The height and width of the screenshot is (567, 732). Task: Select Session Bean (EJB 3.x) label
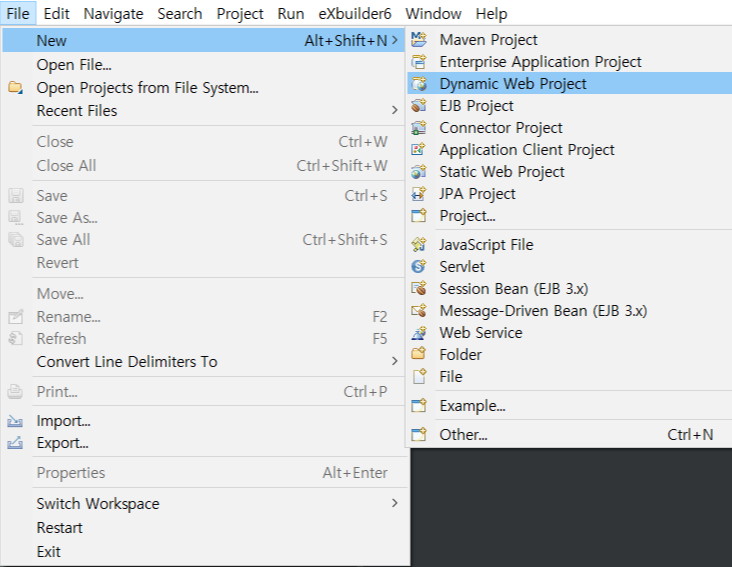pos(514,288)
